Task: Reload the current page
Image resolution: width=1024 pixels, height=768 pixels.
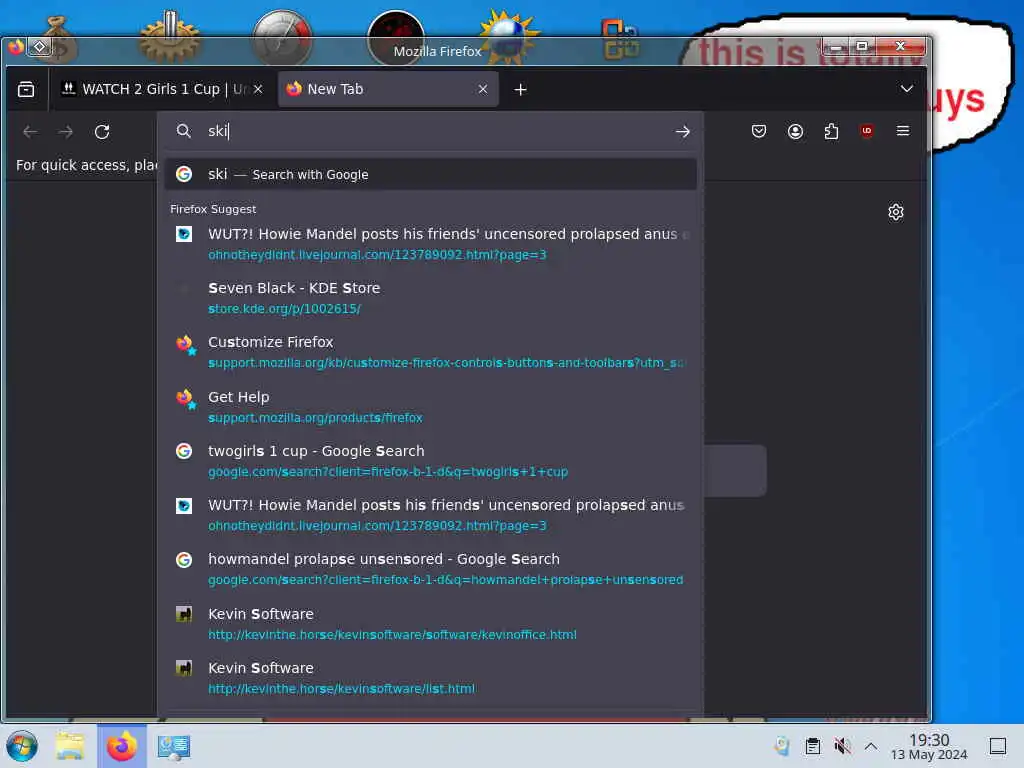Action: tap(102, 132)
